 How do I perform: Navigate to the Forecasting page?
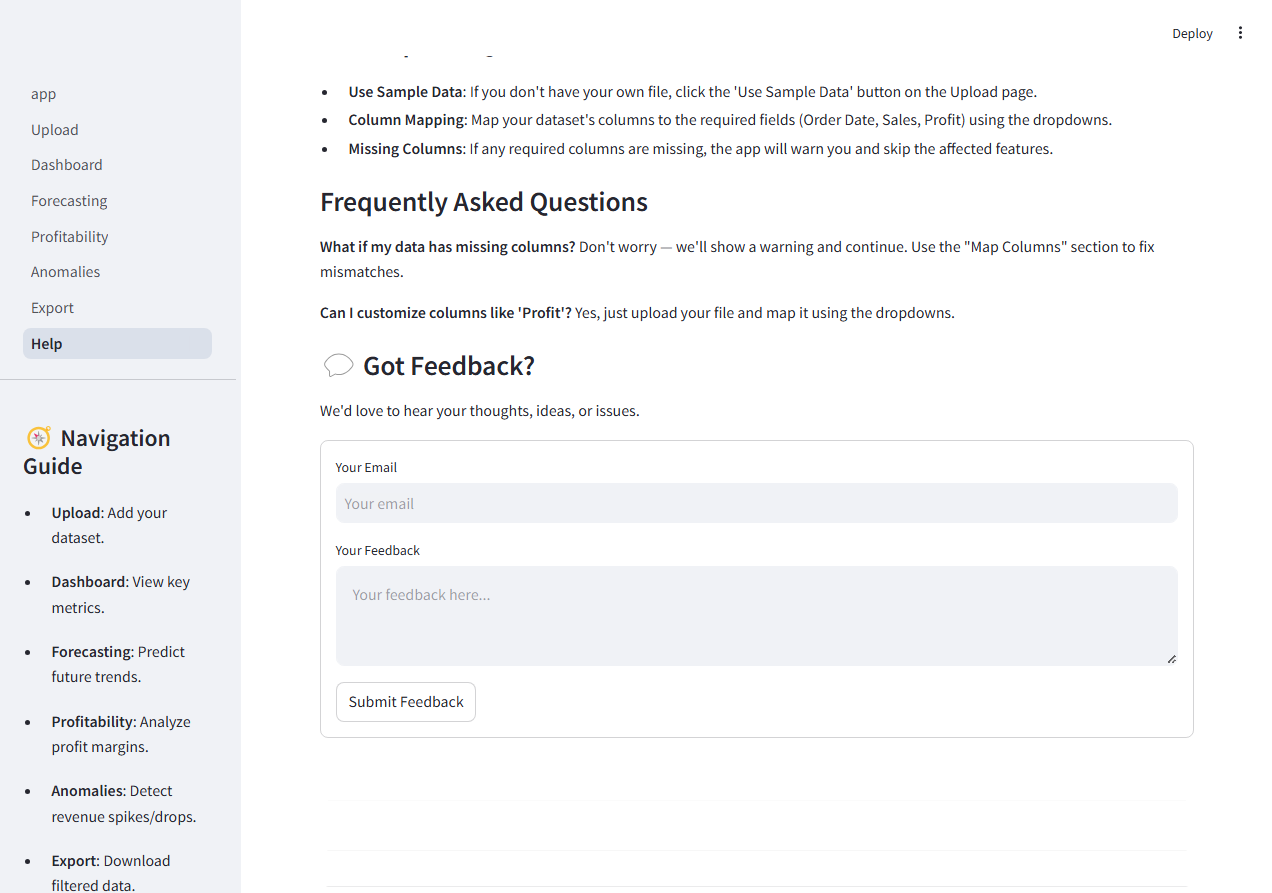click(x=69, y=200)
